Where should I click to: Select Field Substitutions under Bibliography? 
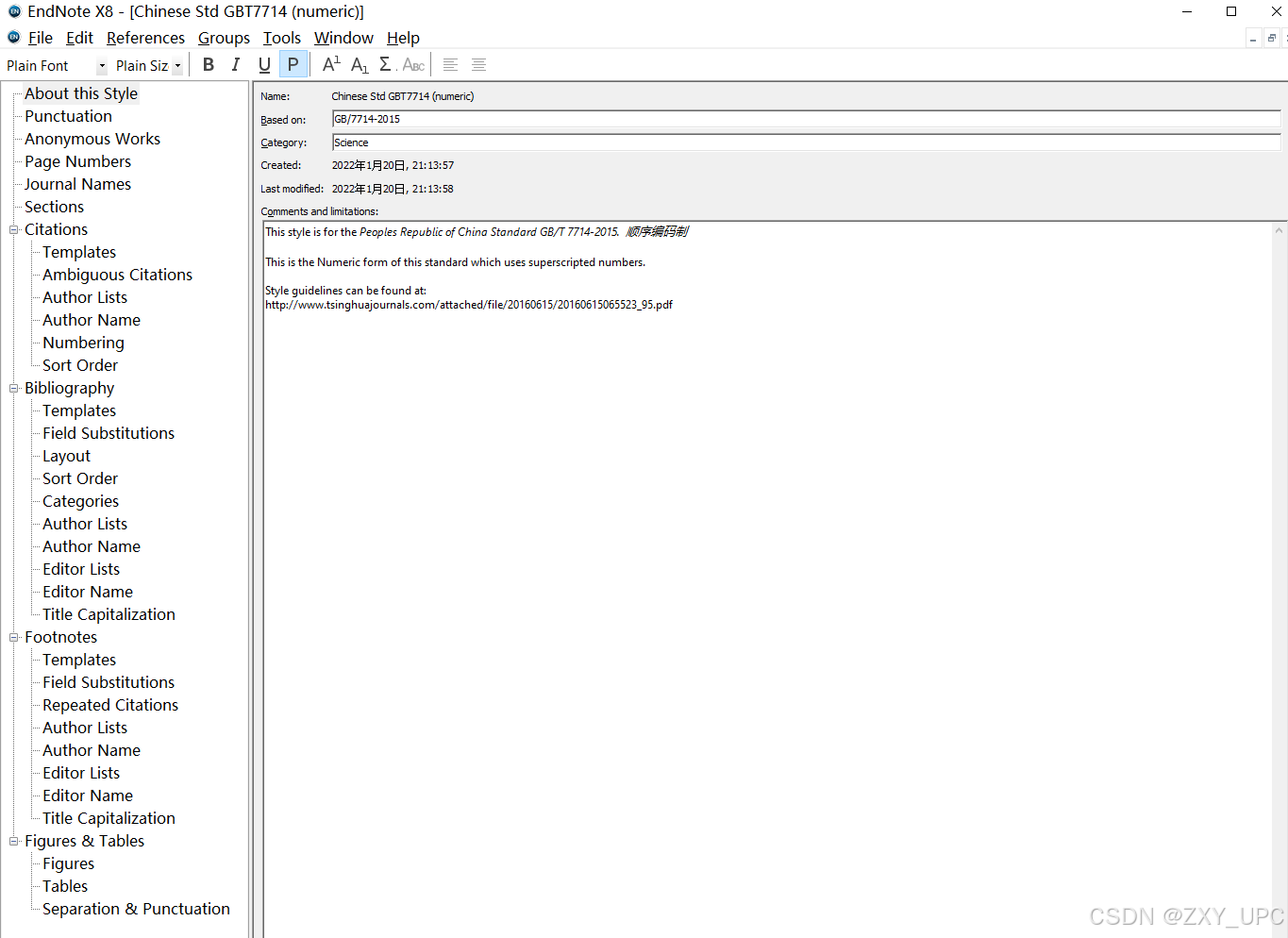pyautogui.click(x=109, y=433)
